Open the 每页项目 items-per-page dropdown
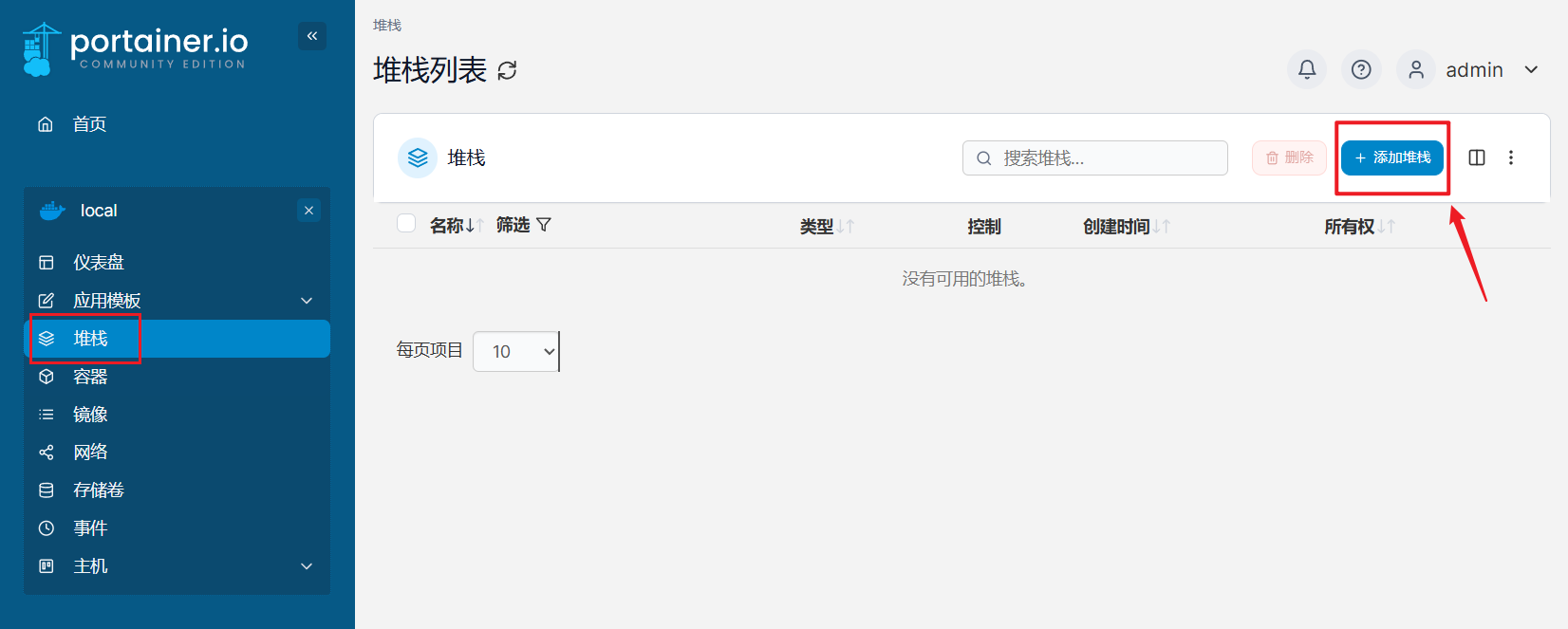 [515, 351]
